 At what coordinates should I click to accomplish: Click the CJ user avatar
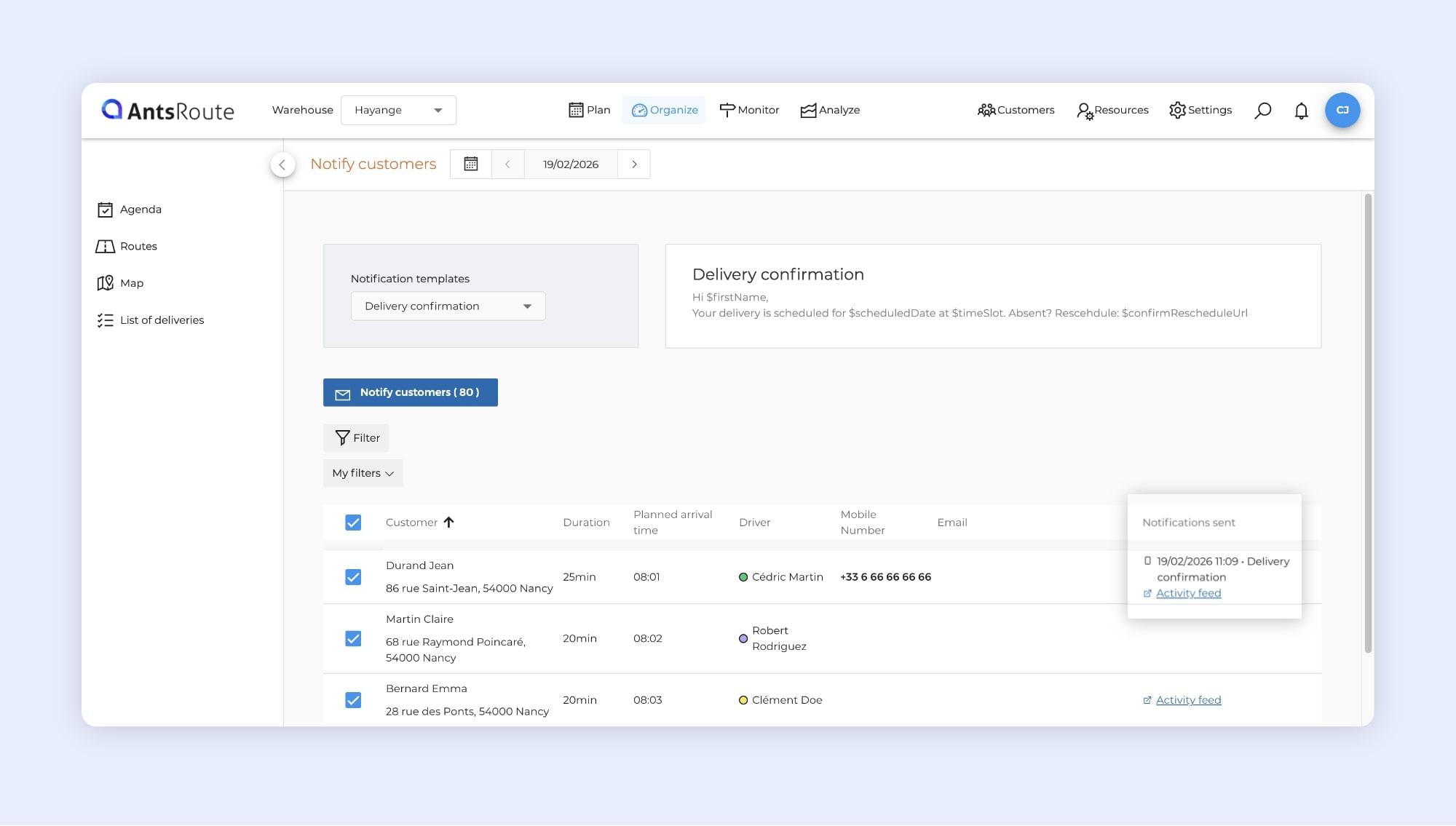1342,111
